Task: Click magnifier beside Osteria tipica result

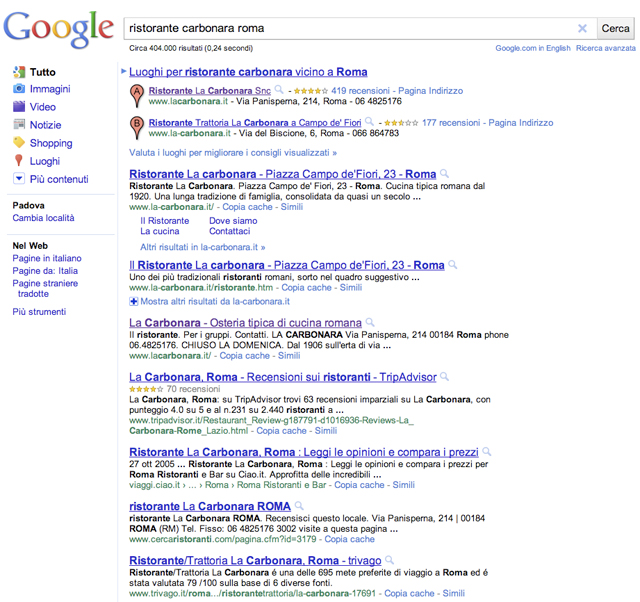Action: [x=370, y=322]
